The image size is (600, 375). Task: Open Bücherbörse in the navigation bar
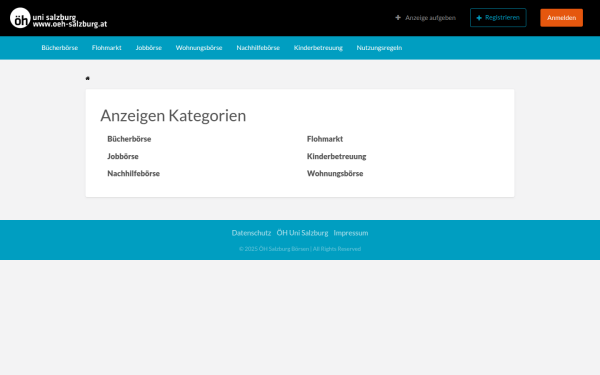click(60, 48)
